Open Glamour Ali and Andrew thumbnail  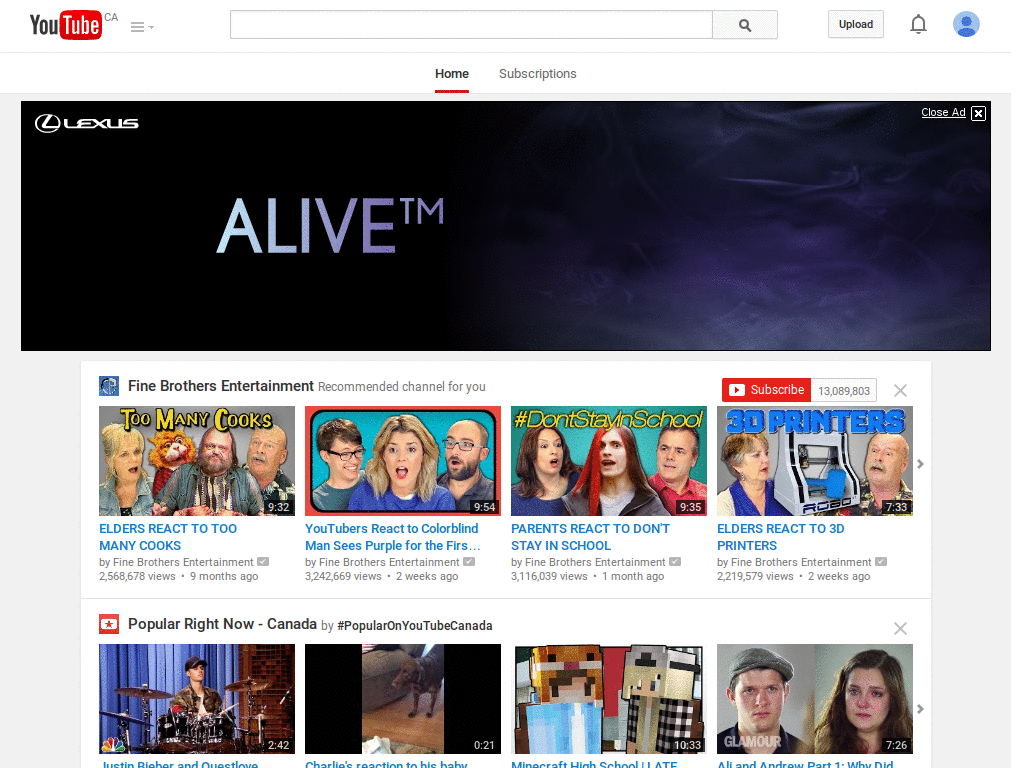click(x=815, y=699)
